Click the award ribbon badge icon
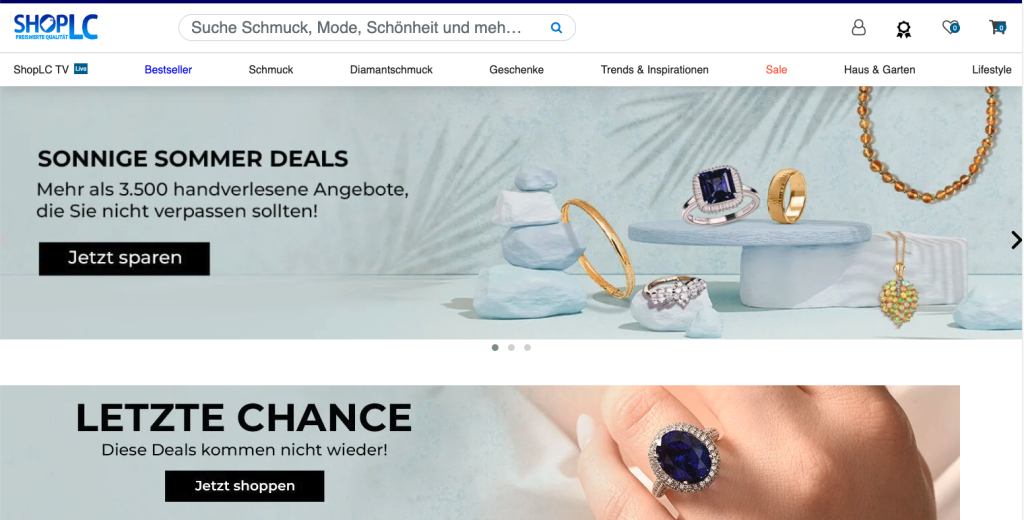This screenshot has width=1024, height=520. click(x=903, y=29)
